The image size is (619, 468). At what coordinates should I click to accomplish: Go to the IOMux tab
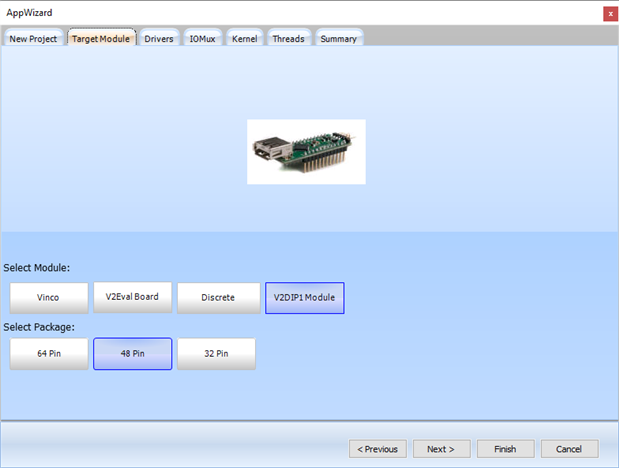point(203,39)
